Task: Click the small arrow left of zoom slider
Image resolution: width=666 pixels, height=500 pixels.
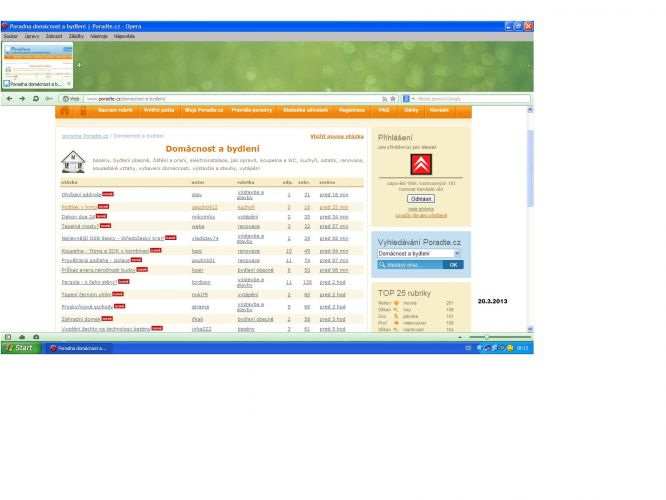Action: 460,337
